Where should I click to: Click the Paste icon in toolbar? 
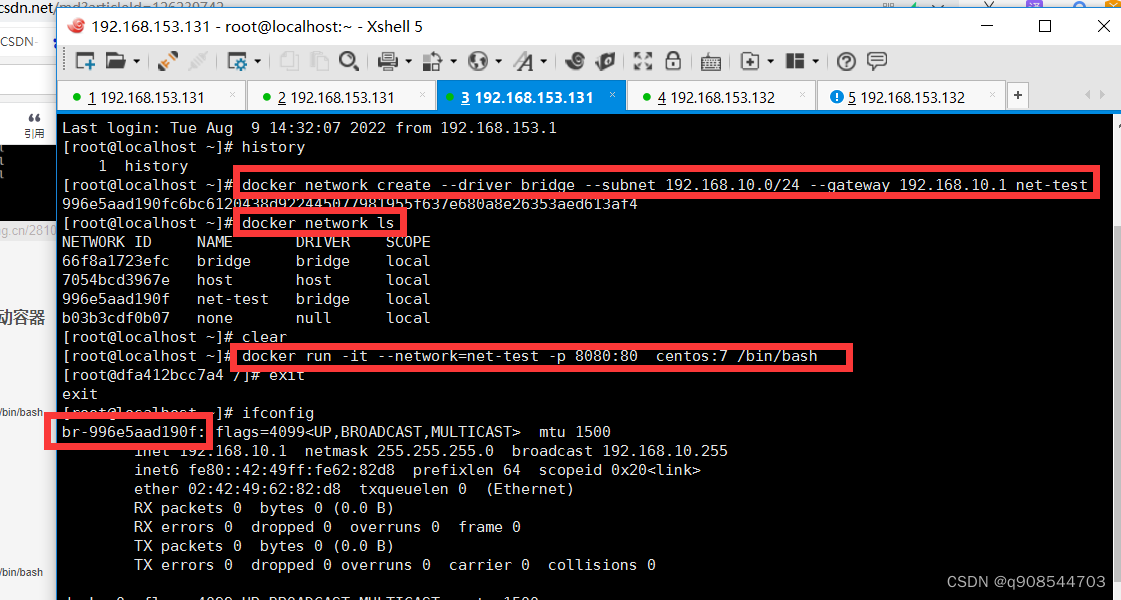[x=318, y=62]
